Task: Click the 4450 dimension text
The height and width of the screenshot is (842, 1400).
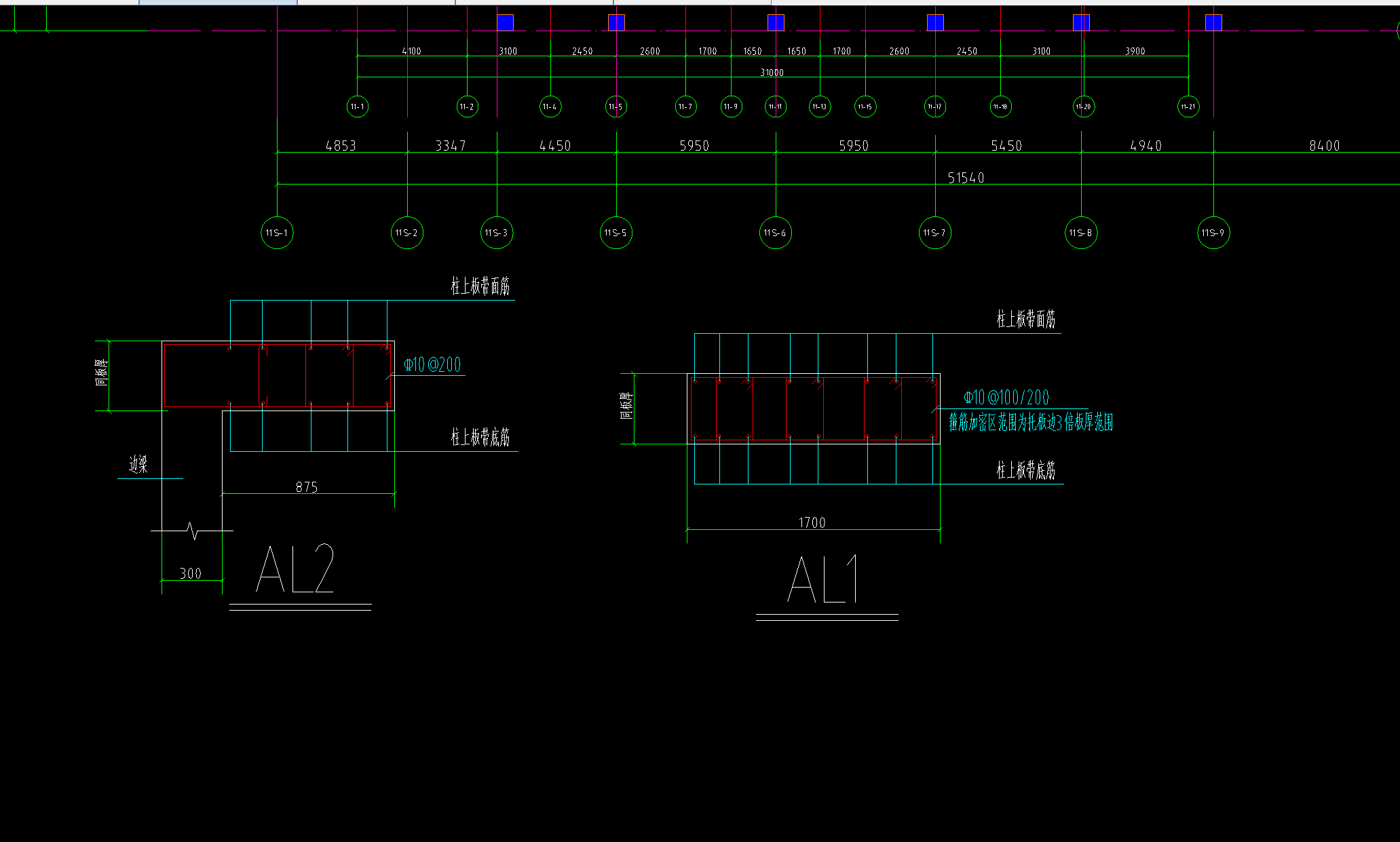Action: [555, 145]
